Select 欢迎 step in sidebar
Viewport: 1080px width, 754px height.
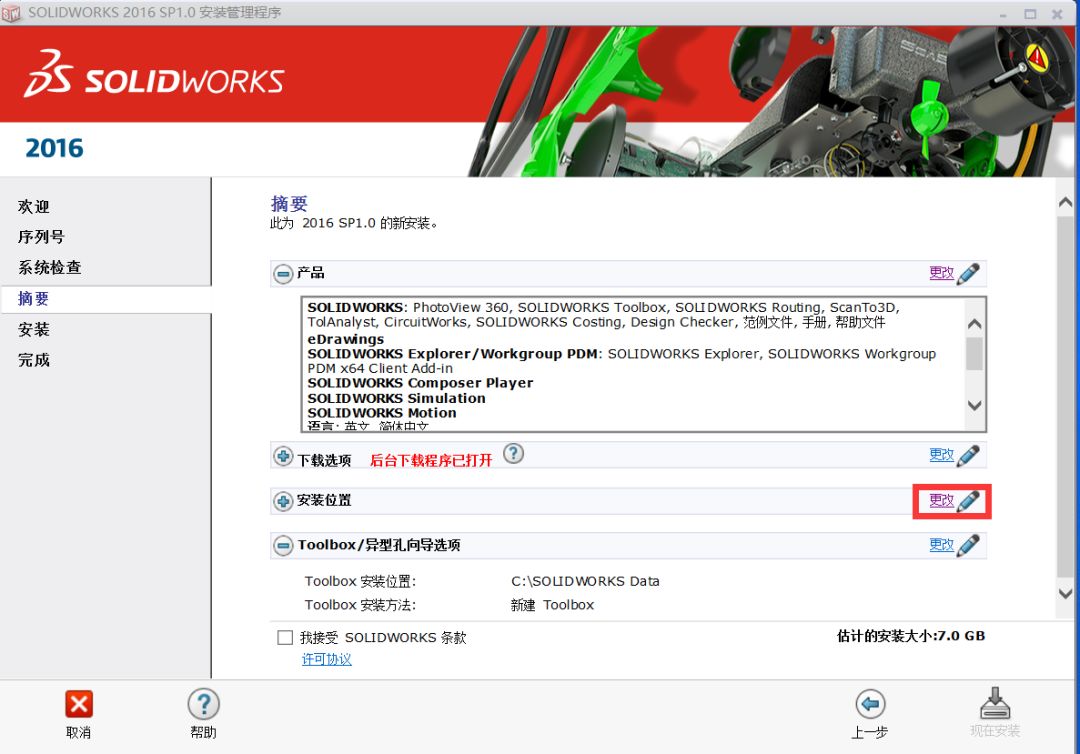click(34, 207)
